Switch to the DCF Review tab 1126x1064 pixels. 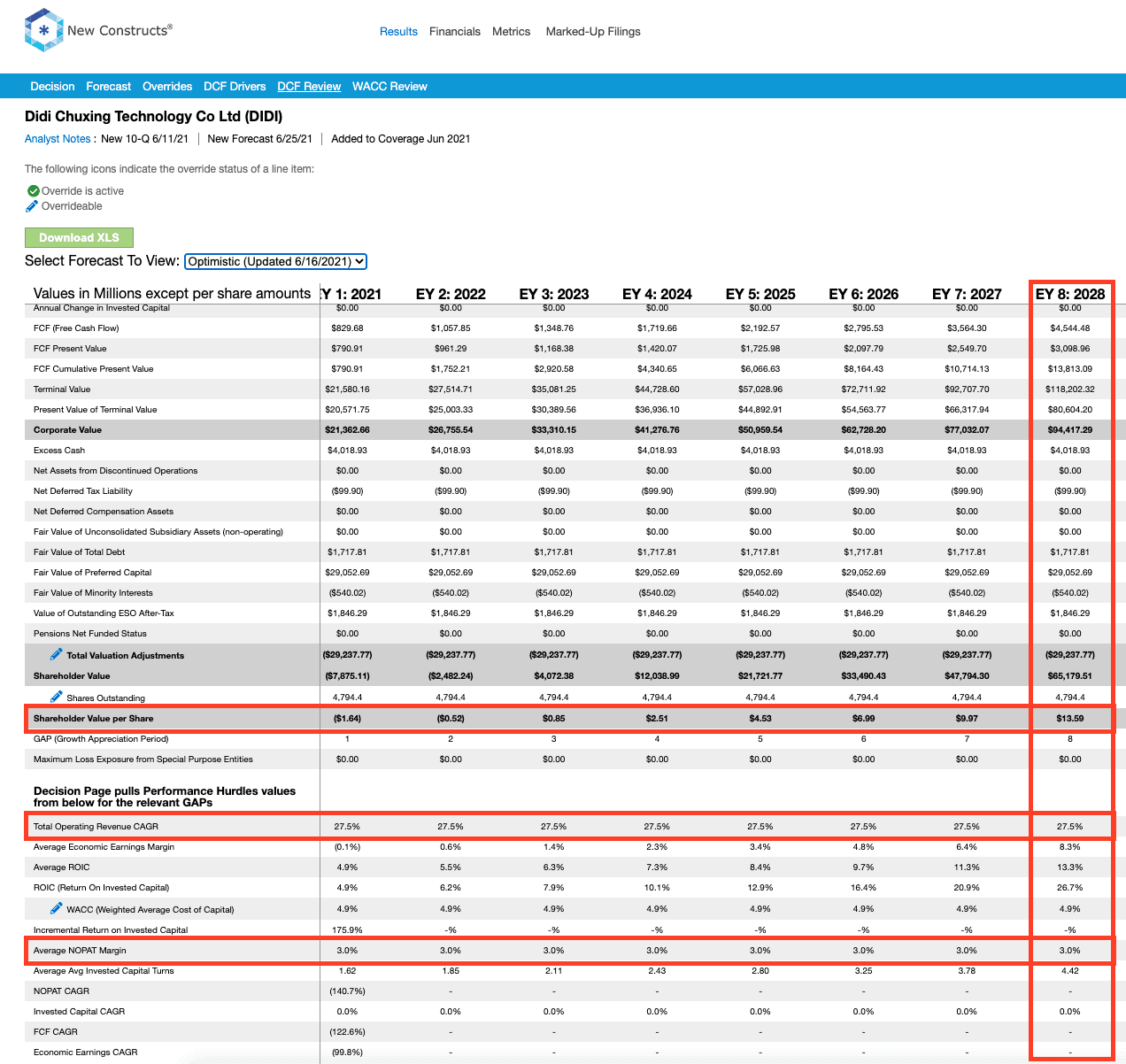click(309, 87)
